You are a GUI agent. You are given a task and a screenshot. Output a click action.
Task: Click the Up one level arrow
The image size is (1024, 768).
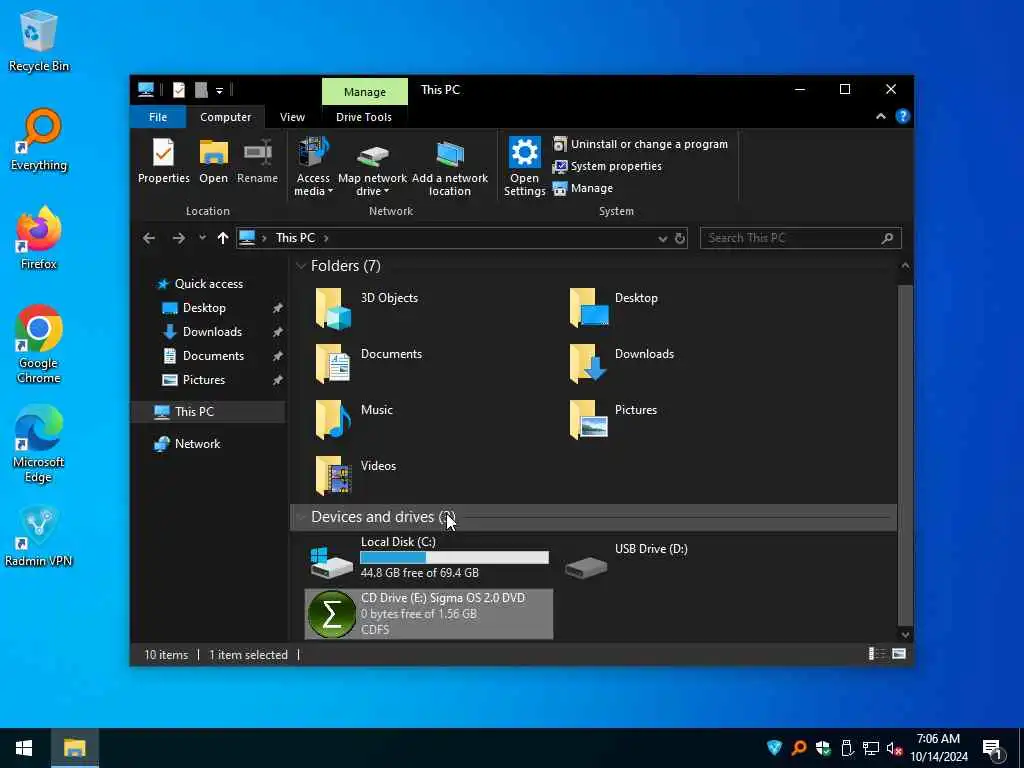[223, 238]
